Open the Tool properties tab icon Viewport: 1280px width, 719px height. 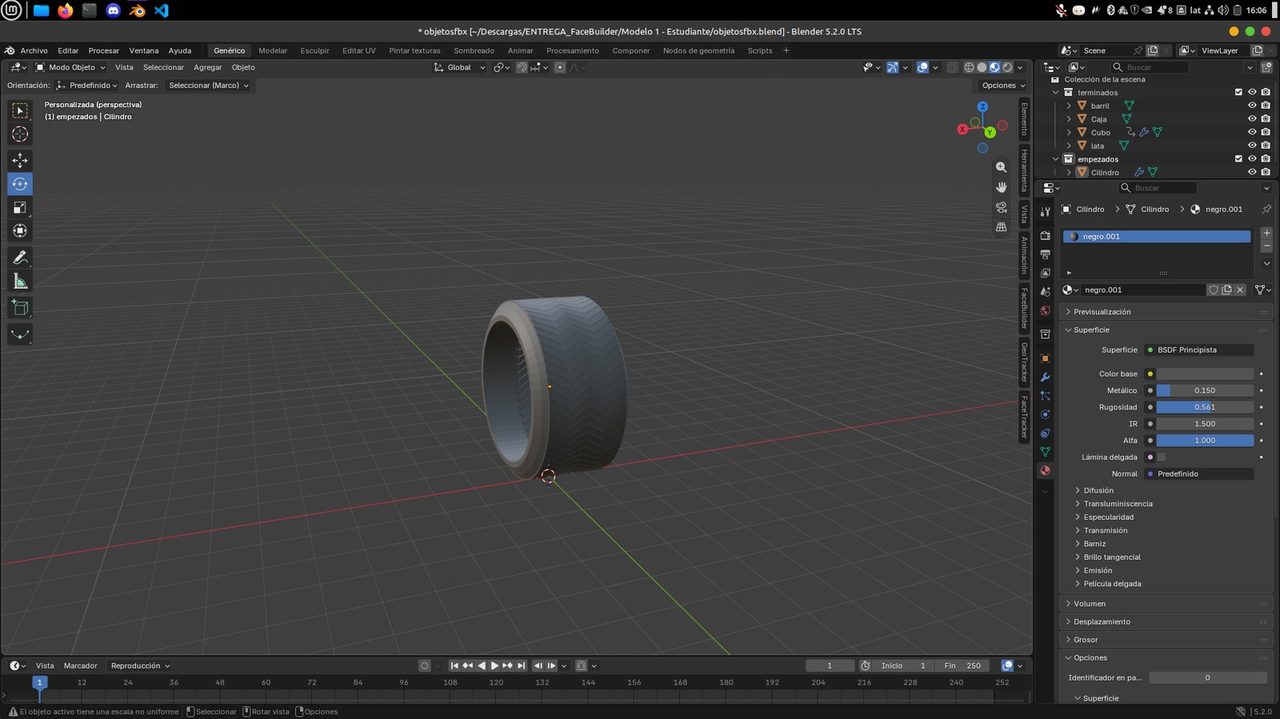pyautogui.click(x=1045, y=211)
